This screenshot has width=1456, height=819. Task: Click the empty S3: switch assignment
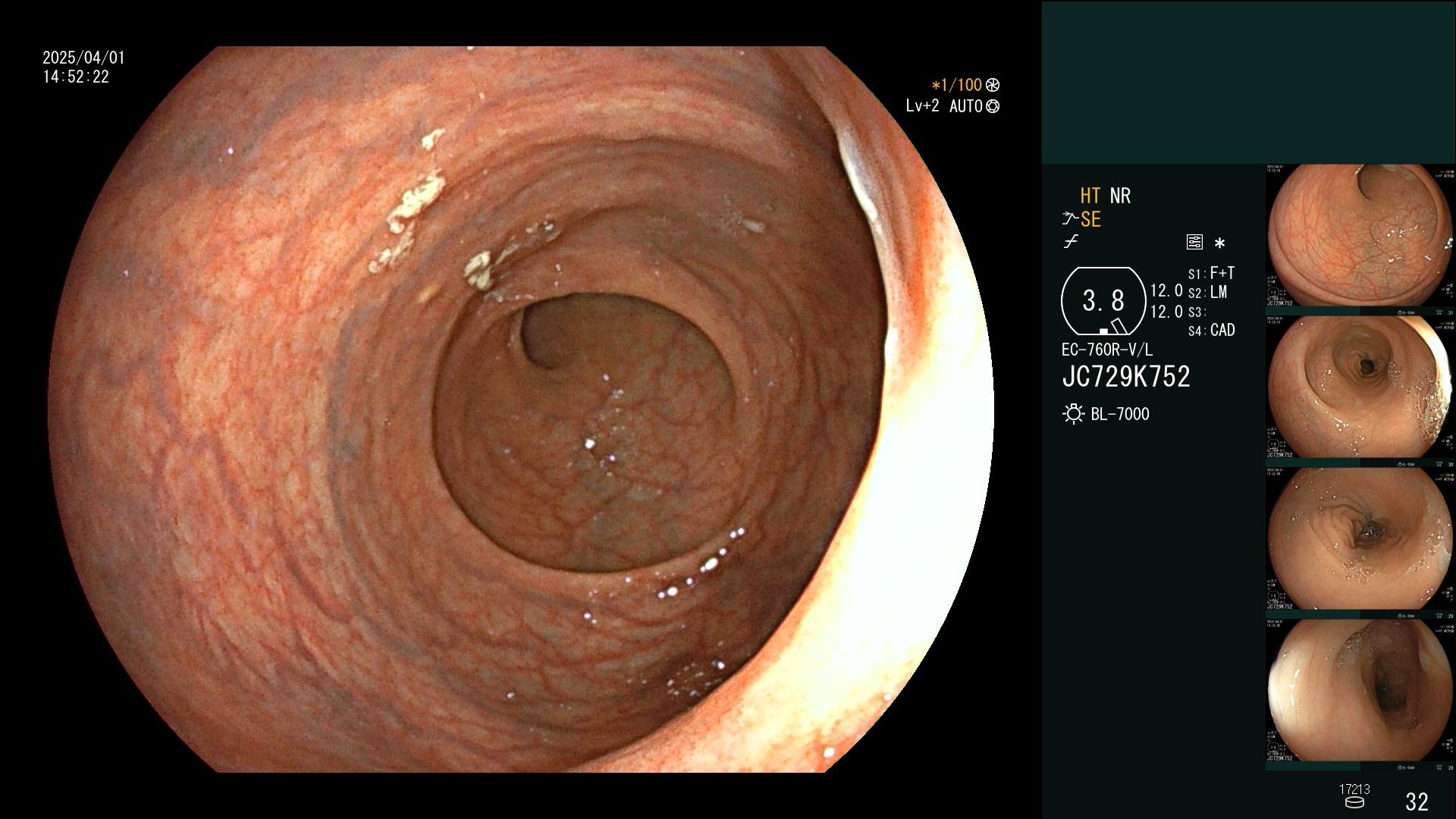click(x=1197, y=312)
